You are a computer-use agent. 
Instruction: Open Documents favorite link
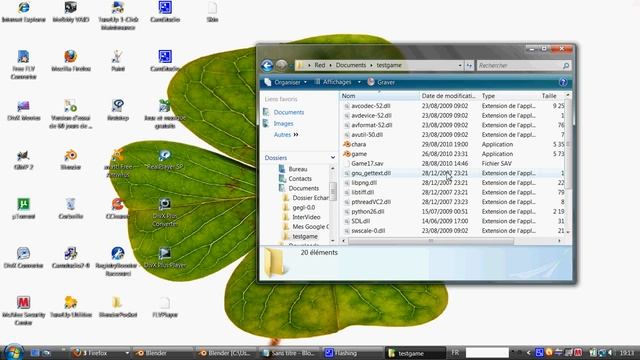(x=289, y=112)
